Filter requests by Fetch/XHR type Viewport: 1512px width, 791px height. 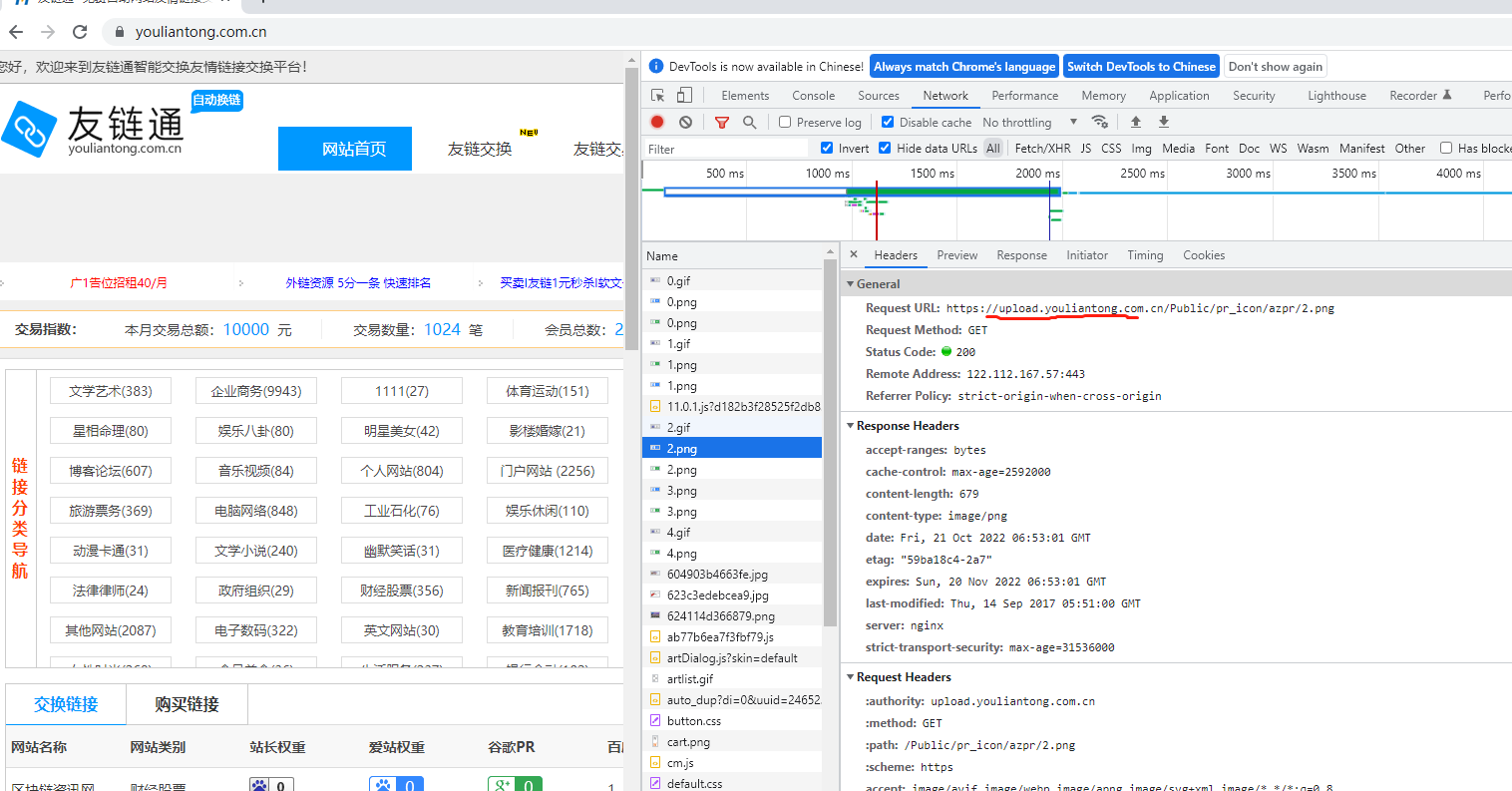pos(1042,148)
